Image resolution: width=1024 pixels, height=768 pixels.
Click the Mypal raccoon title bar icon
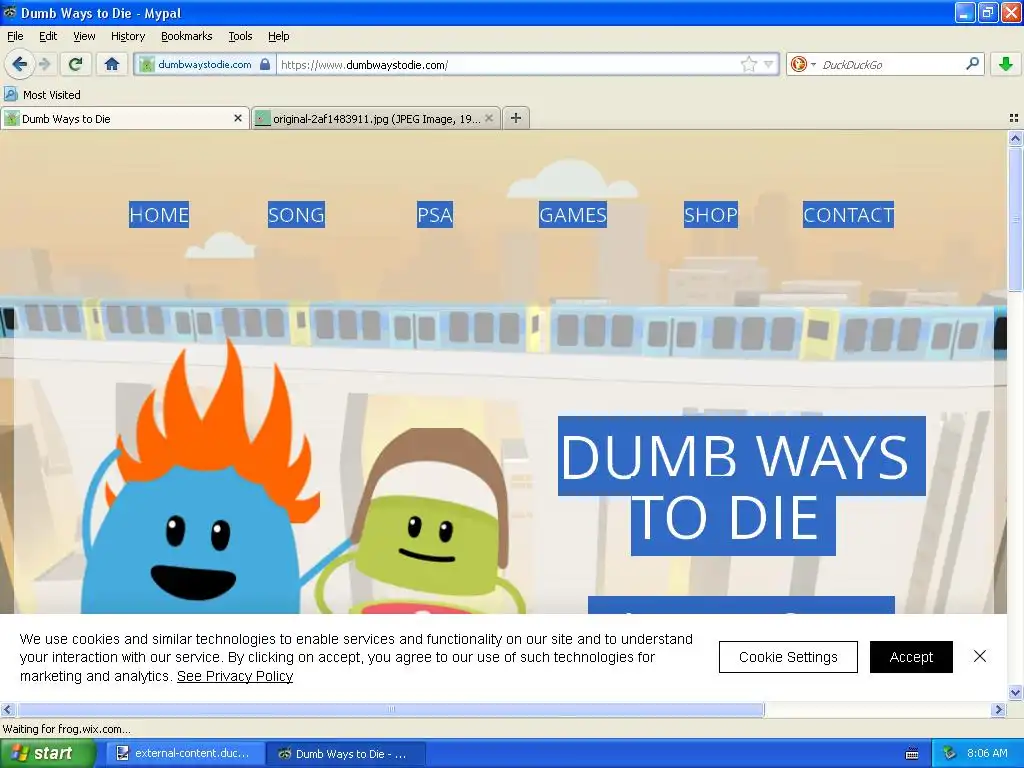click(x=10, y=12)
